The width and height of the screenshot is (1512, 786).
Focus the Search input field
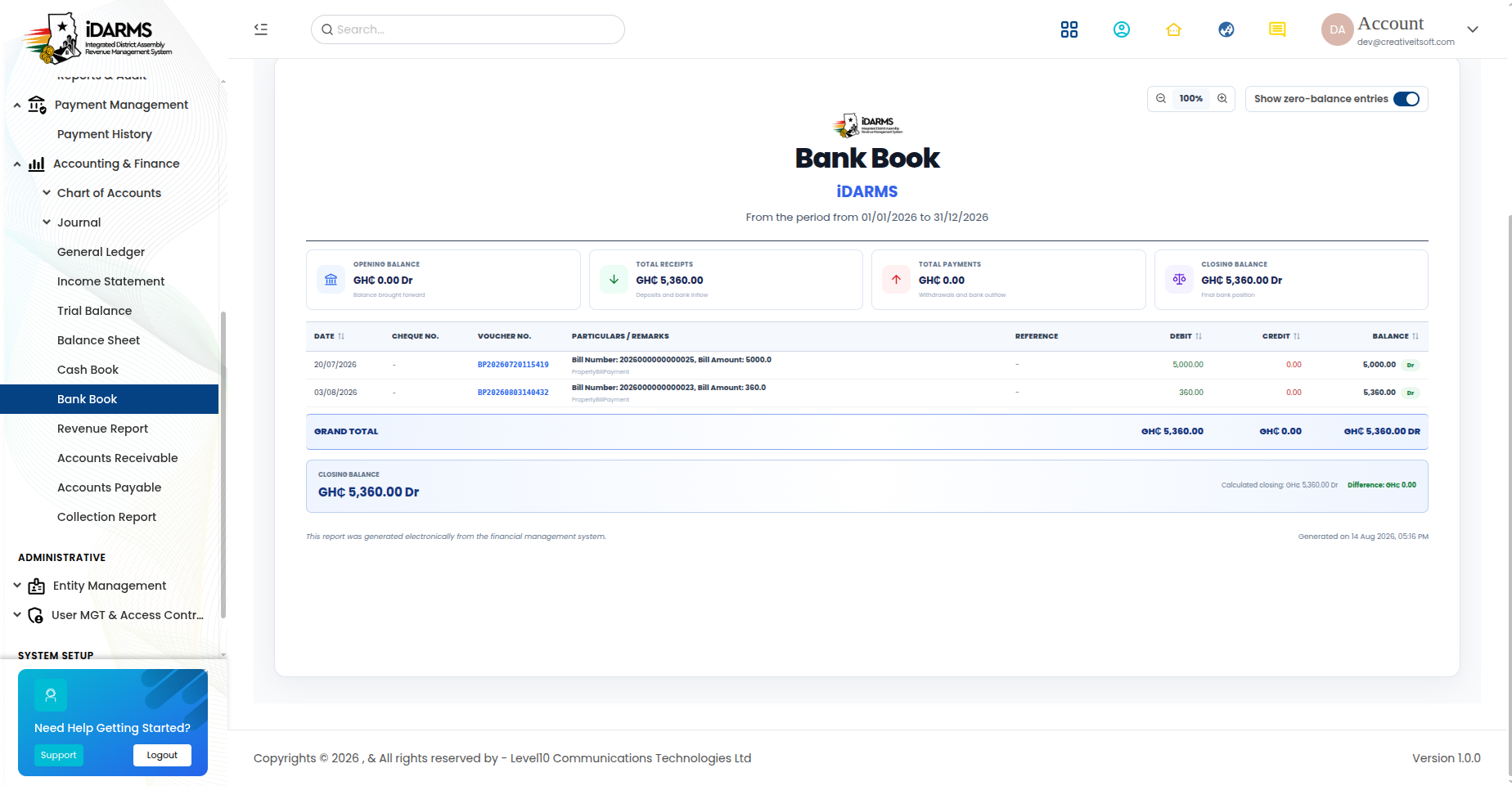point(468,29)
